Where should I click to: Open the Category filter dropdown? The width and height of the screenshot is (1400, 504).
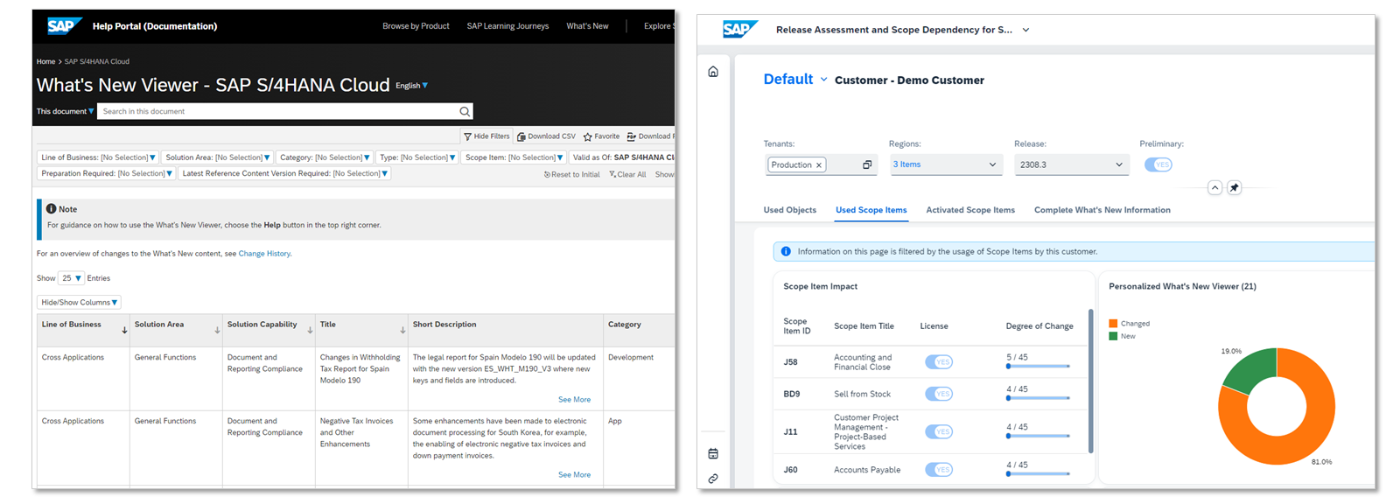pyautogui.click(x=325, y=158)
